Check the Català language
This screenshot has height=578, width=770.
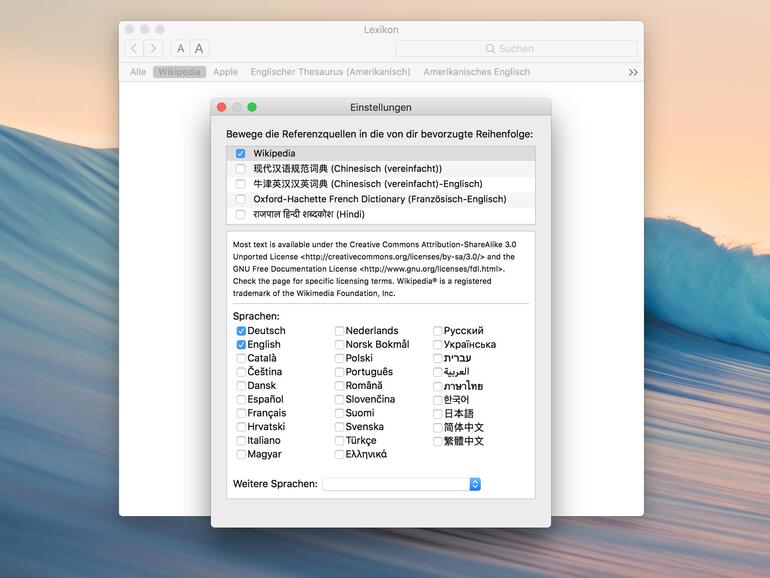pyautogui.click(x=241, y=358)
